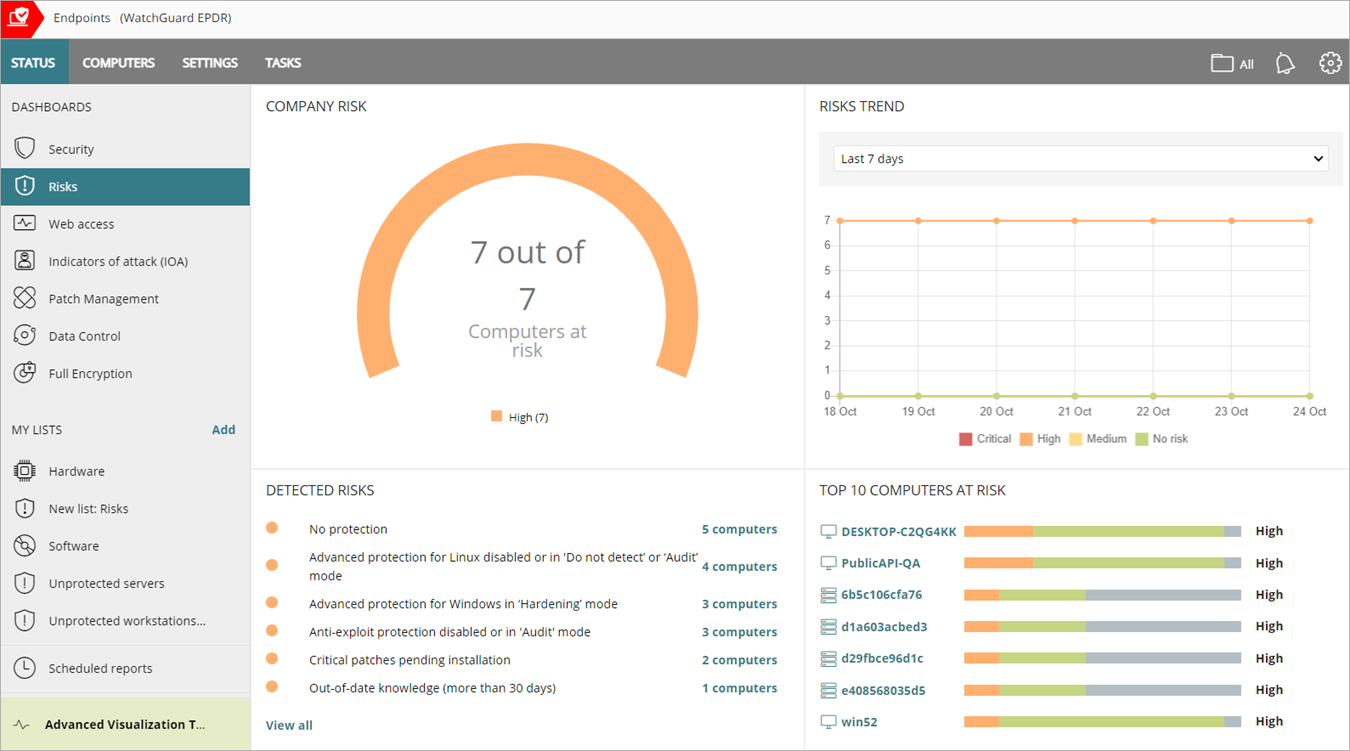Open d29fbce96d1c computer link

(x=882, y=658)
